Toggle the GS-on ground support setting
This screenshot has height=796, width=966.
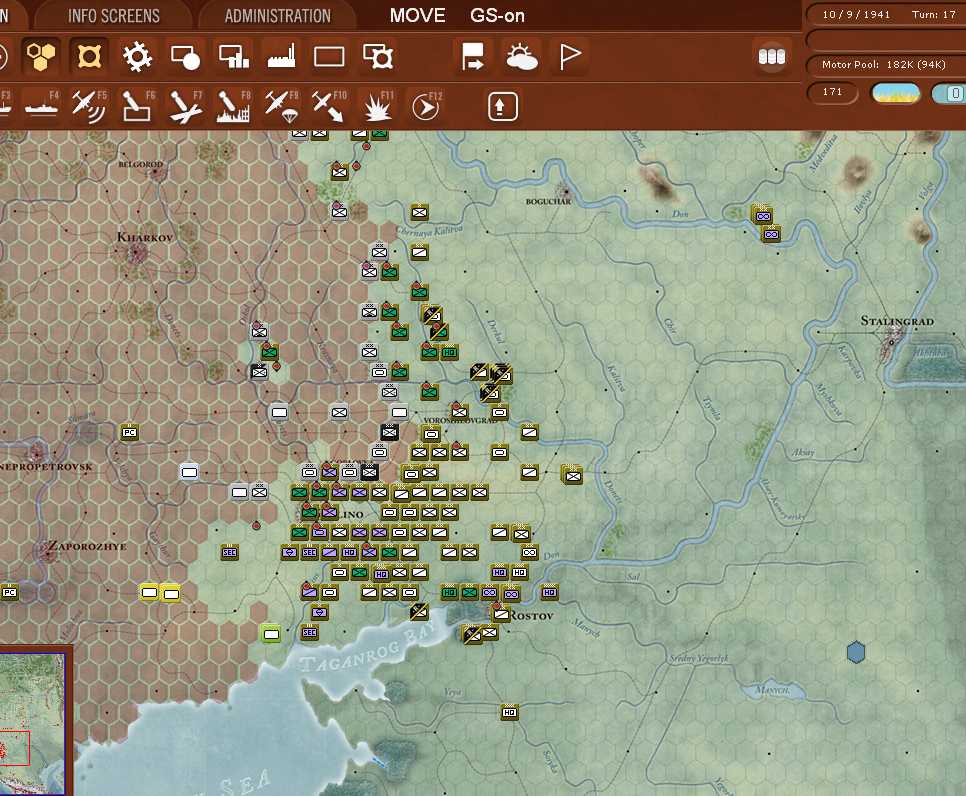(496, 15)
